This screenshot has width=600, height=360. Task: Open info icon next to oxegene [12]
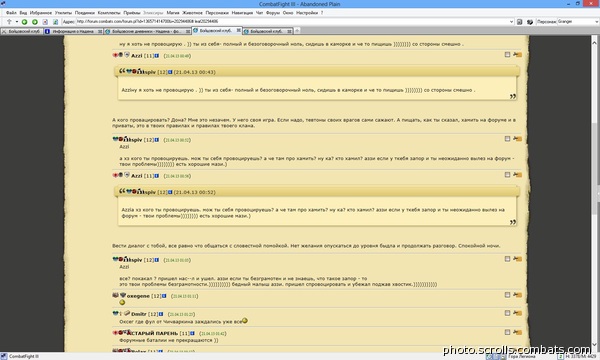[x=164, y=296]
